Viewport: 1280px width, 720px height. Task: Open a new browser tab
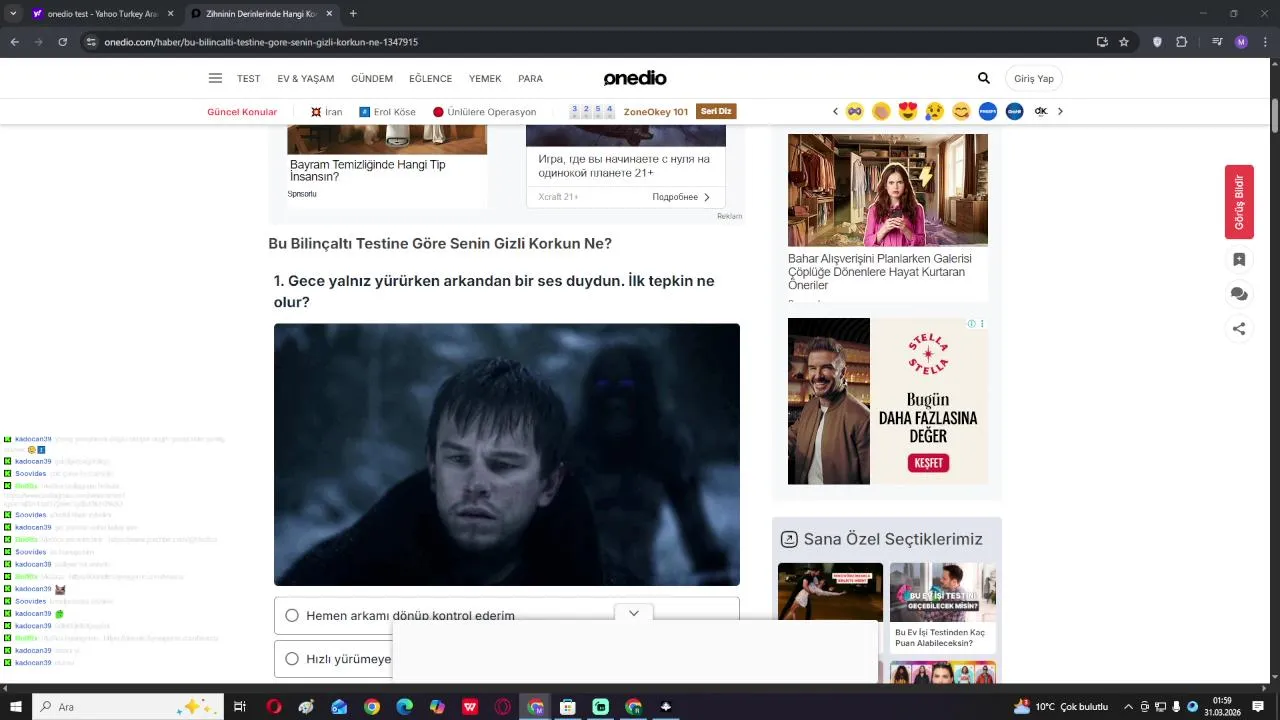pos(353,14)
